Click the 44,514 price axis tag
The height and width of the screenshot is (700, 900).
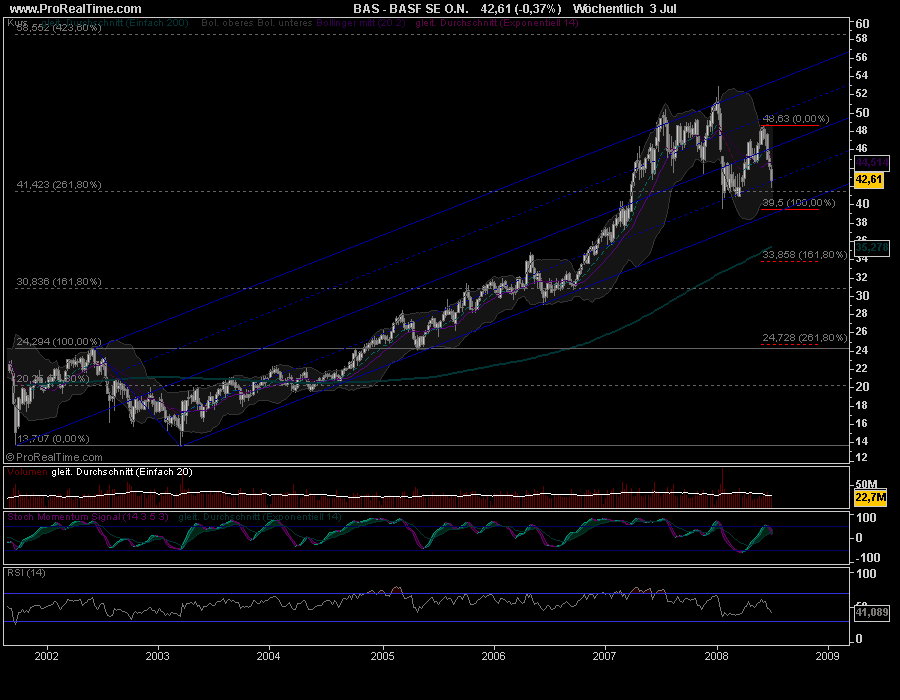pos(872,163)
